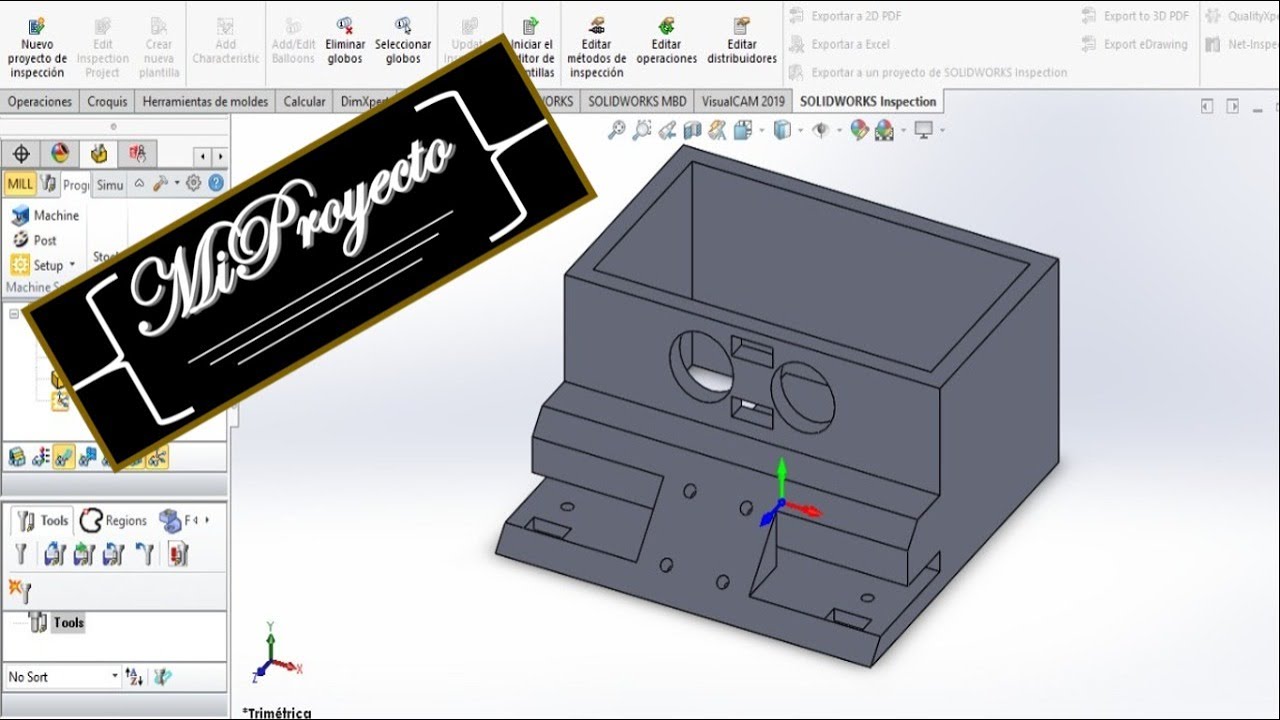Click the Zoom to Fit magnifier icon
Viewport: 1280px width, 720px height.
point(617,130)
